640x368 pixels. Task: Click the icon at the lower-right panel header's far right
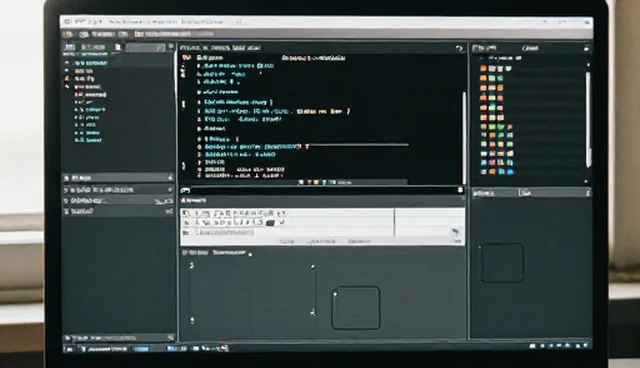588,193
